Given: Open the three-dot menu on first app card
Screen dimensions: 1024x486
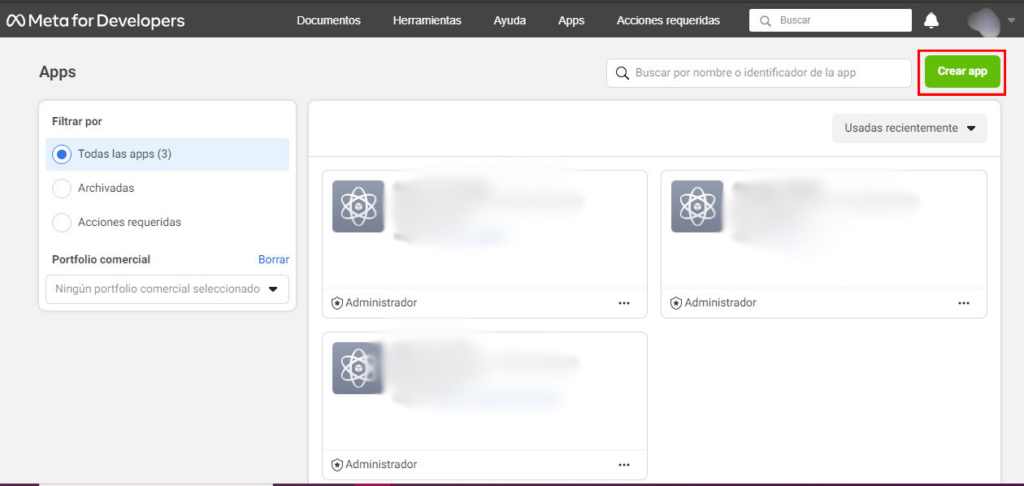Looking at the screenshot, I should pos(624,303).
